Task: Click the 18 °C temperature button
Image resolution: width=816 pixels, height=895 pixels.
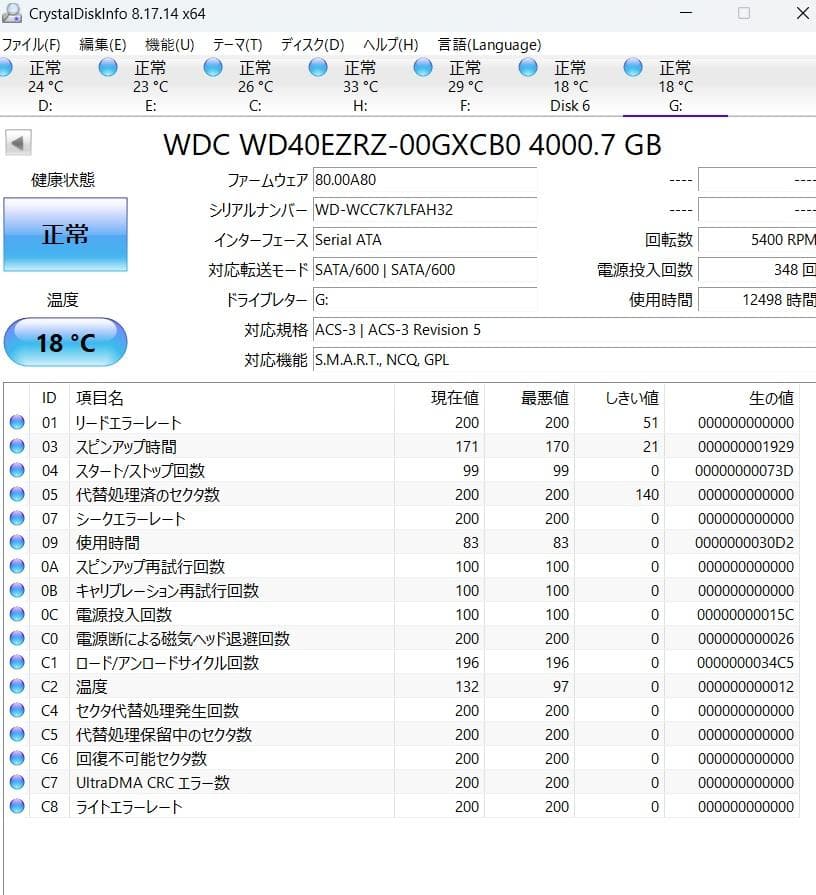Action: (65, 342)
